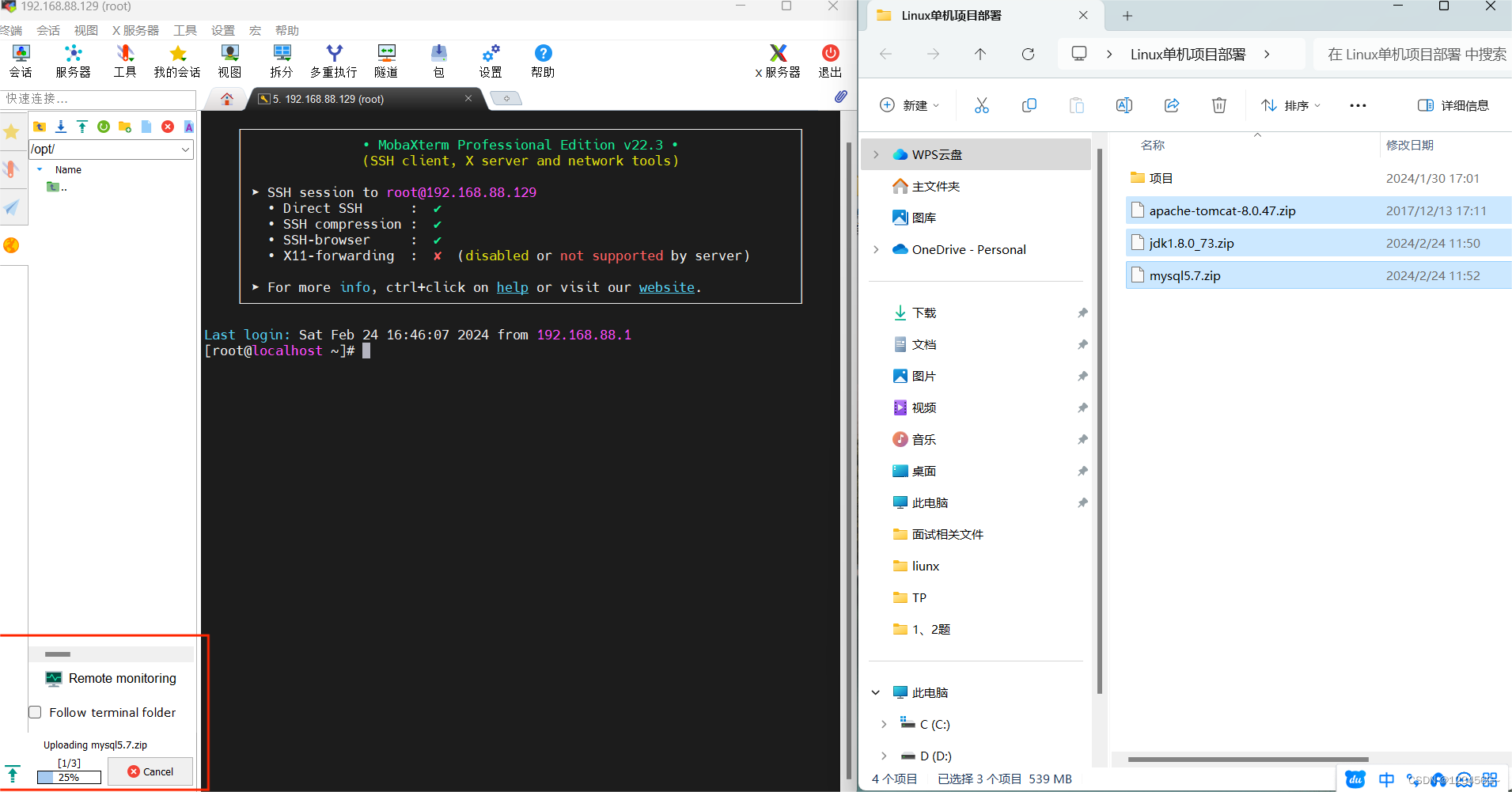The width and height of the screenshot is (1512, 792).
Task: Open the Packages (包) toolbar icon
Action: coord(438,61)
